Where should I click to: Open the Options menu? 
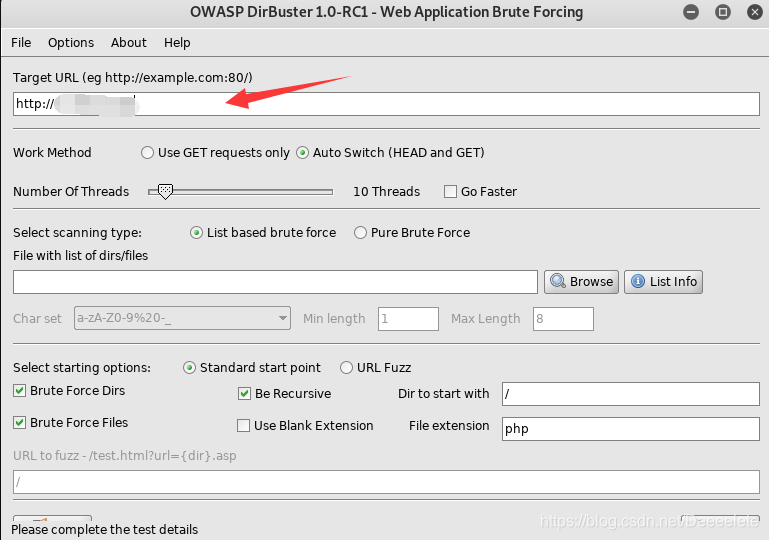(x=71, y=43)
